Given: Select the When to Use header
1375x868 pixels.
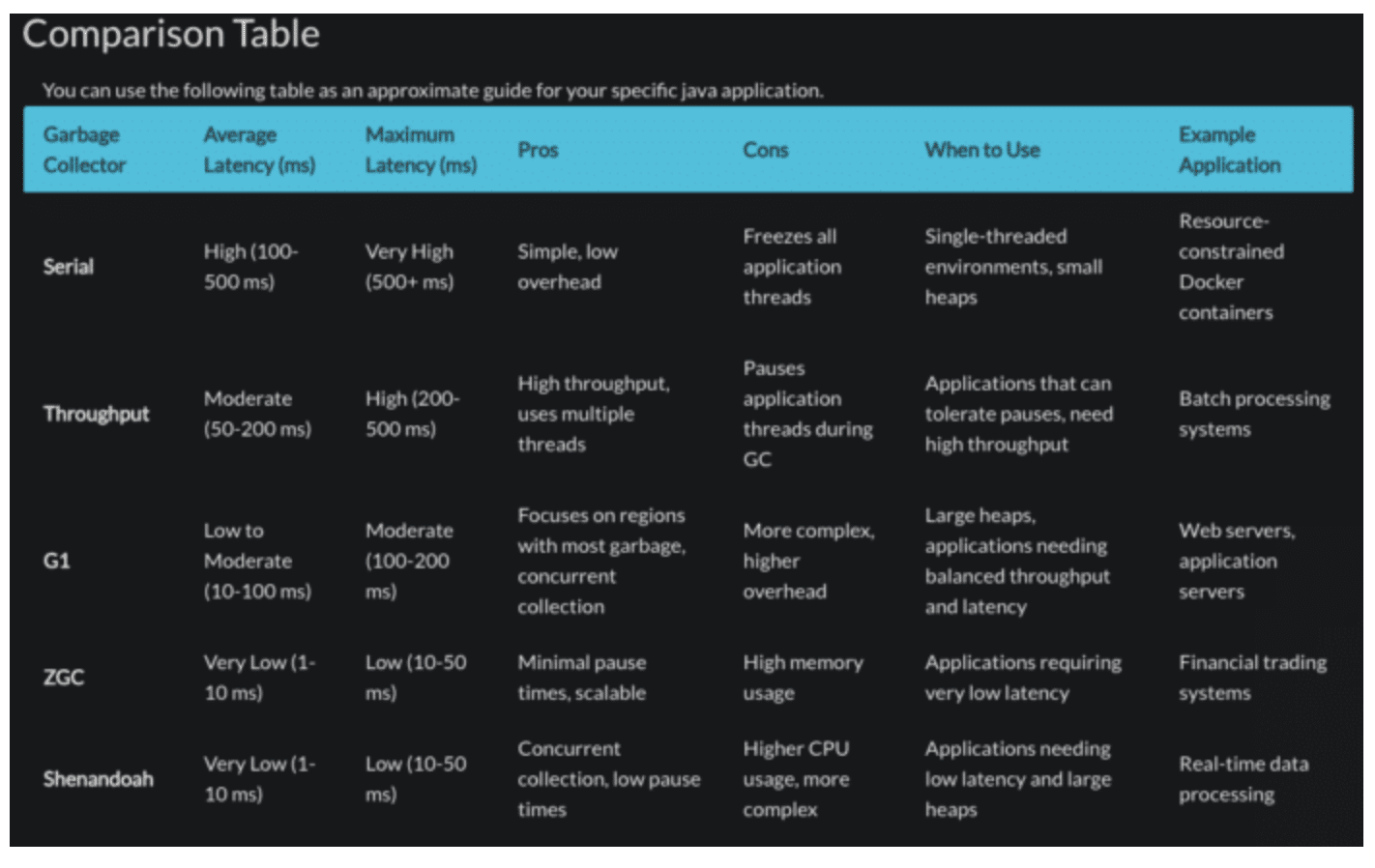Looking at the screenshot, I should (x=981, y=150).
